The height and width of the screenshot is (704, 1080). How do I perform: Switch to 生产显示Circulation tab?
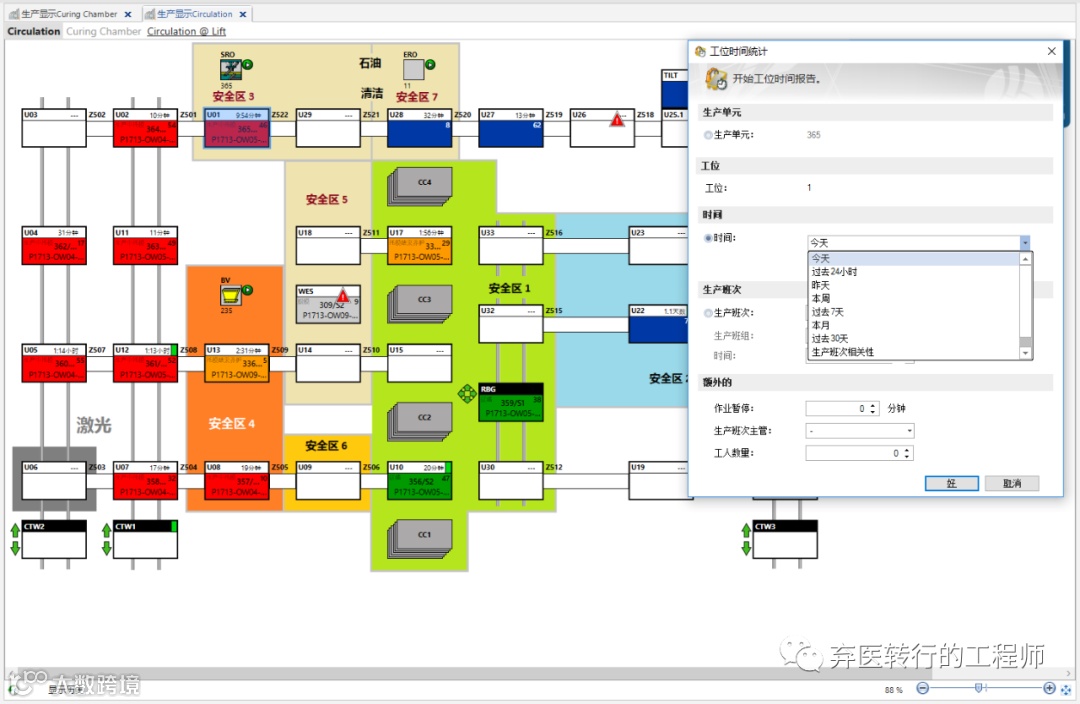(194, 14)
